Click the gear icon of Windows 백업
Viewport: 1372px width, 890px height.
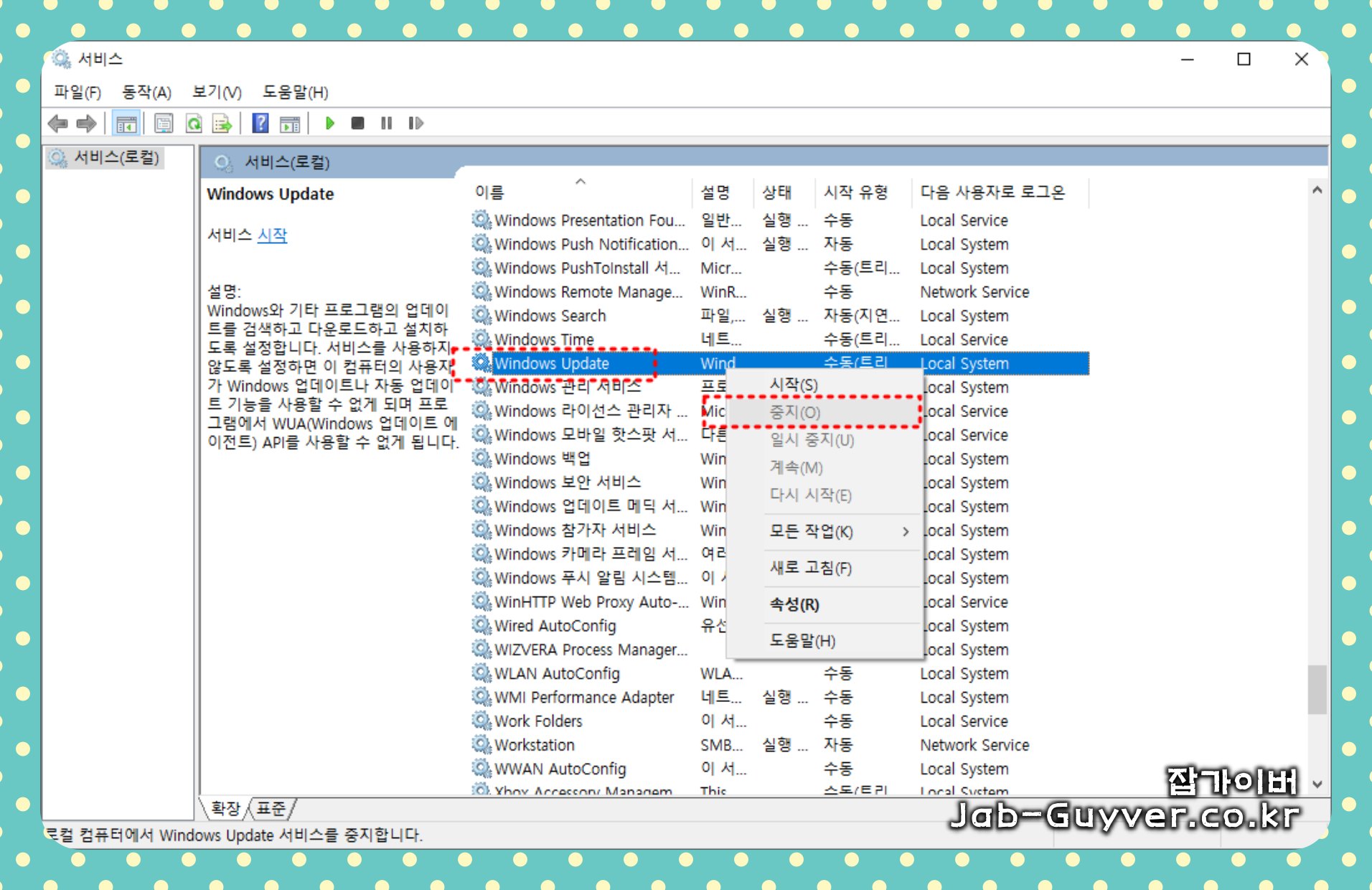[481, 458]
